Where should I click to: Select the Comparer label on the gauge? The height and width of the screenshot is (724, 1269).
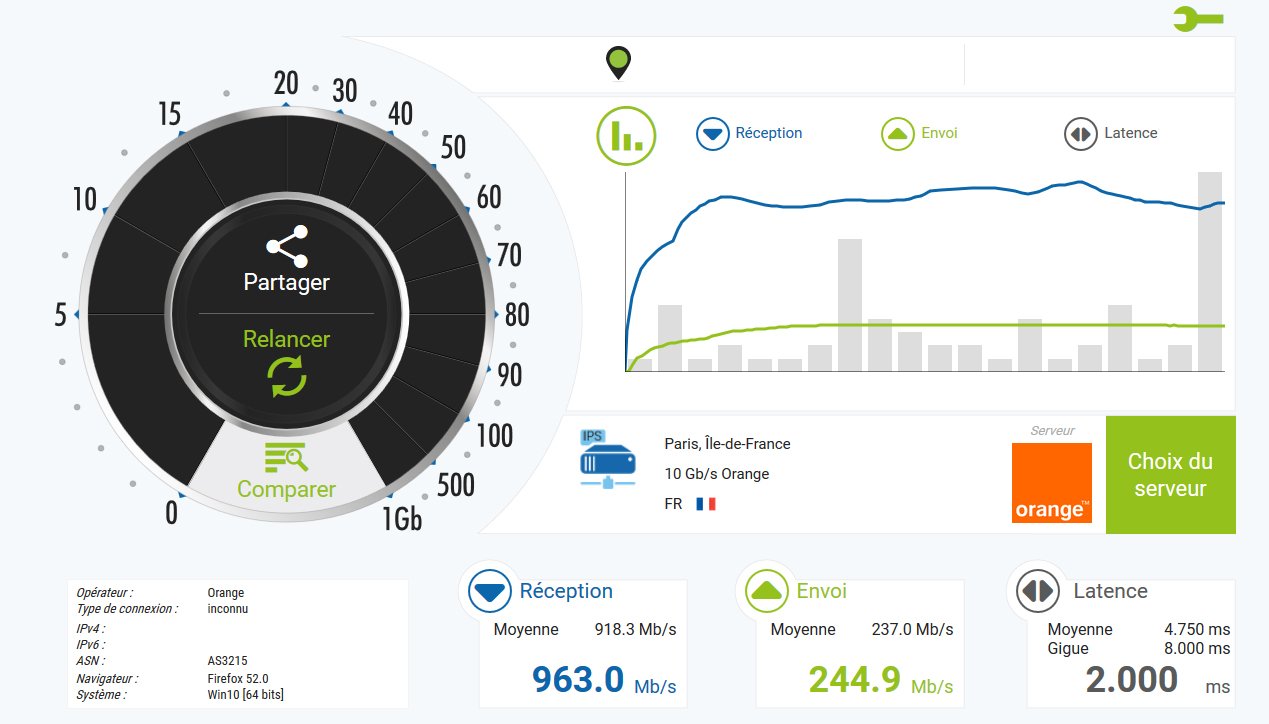pyautogui.click(x=286, y=490)
